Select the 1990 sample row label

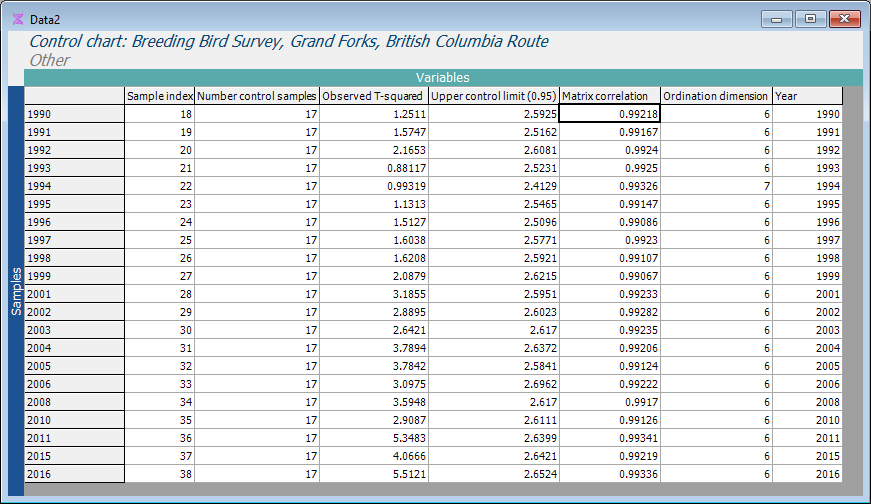click(74, 114)
